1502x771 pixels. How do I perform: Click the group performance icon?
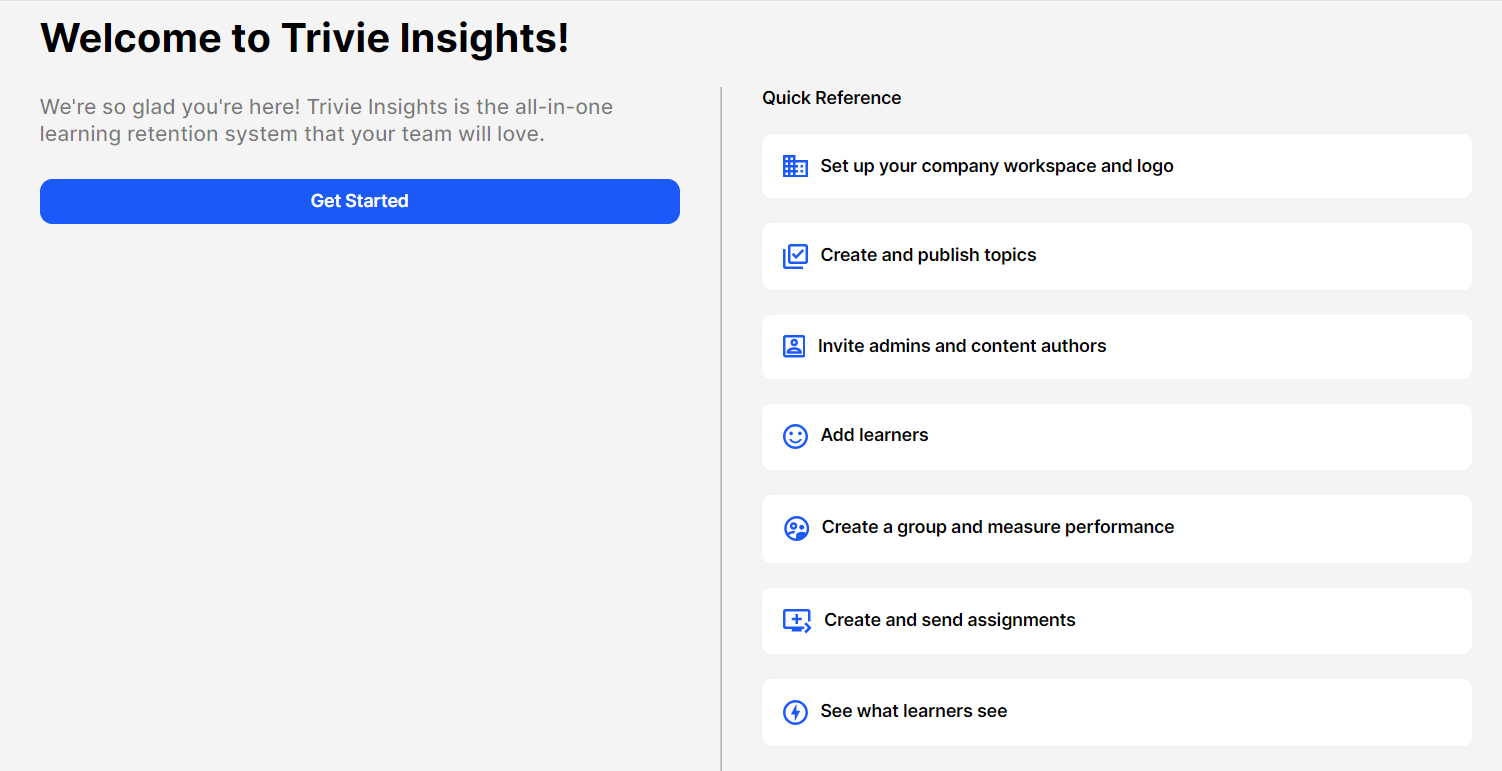pyautogui.click(x=796, y=528)
